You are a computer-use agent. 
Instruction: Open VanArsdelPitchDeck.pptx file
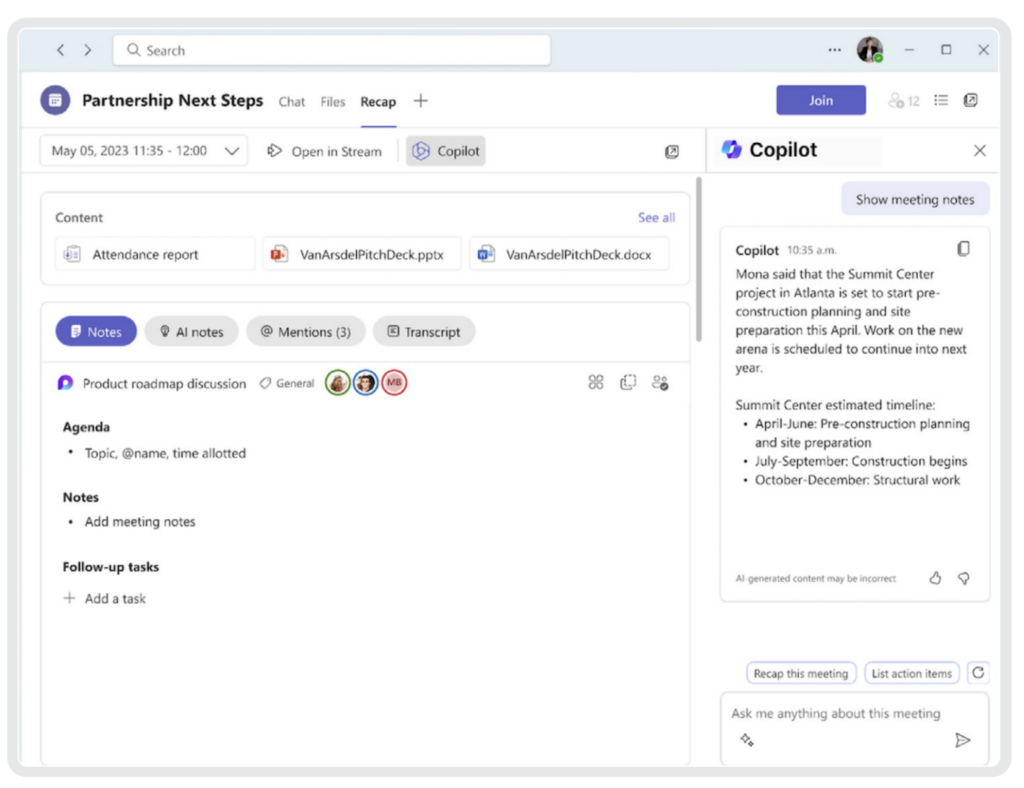tap(361, 254)
